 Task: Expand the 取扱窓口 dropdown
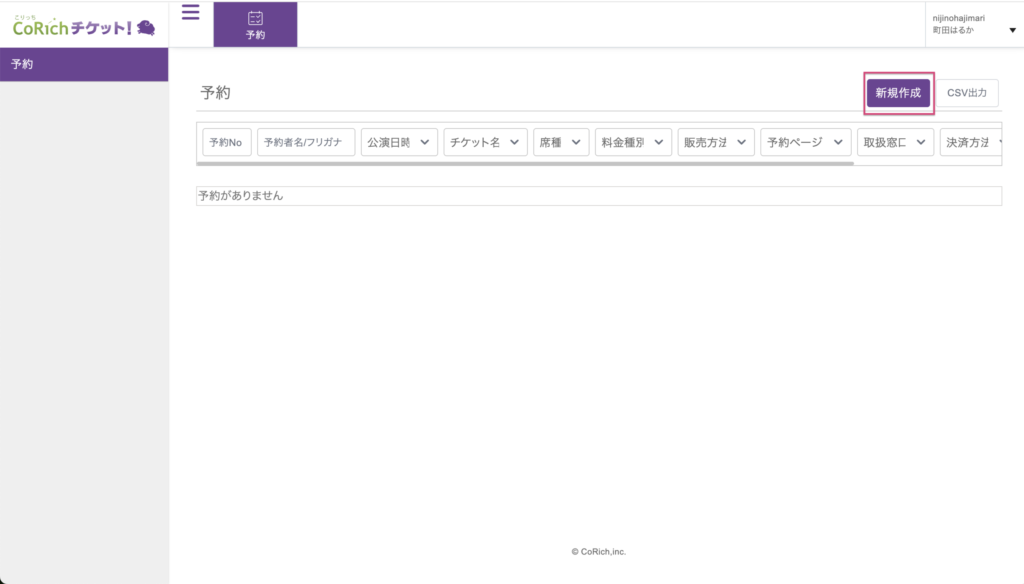[x=895, y=143]
